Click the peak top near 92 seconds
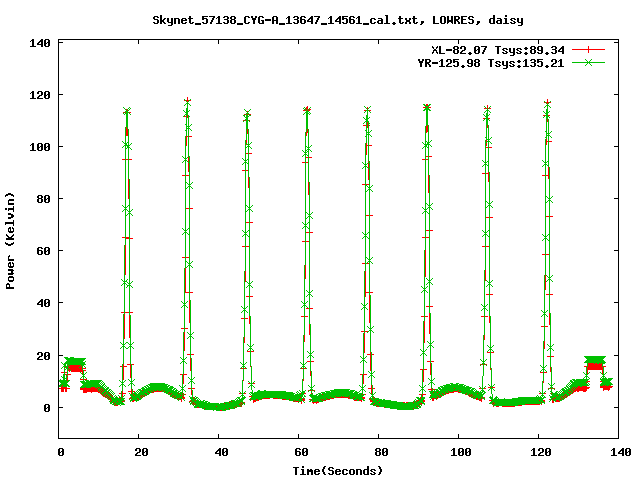 pos(427,107)
